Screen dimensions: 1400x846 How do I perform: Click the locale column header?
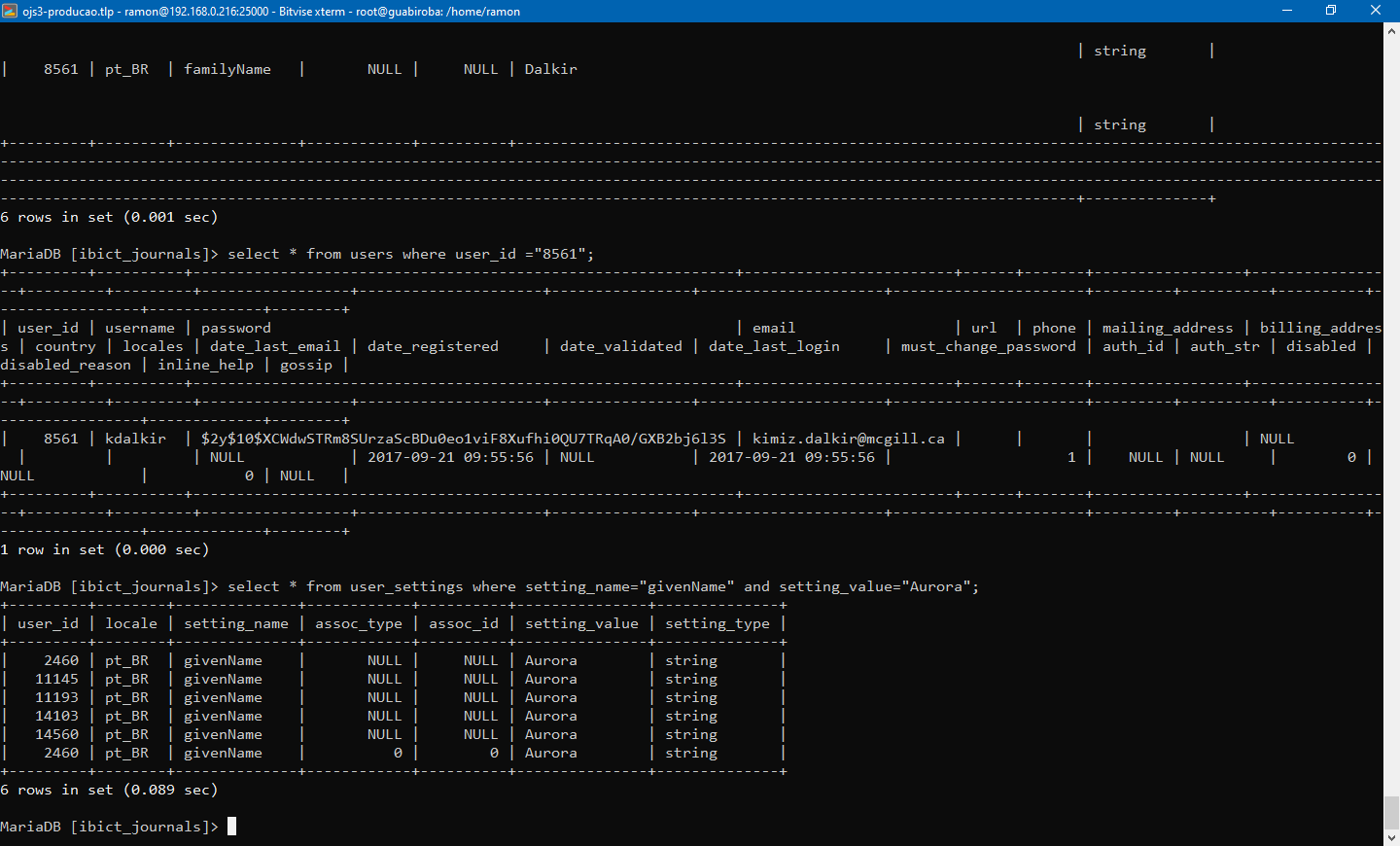(131, 623)
